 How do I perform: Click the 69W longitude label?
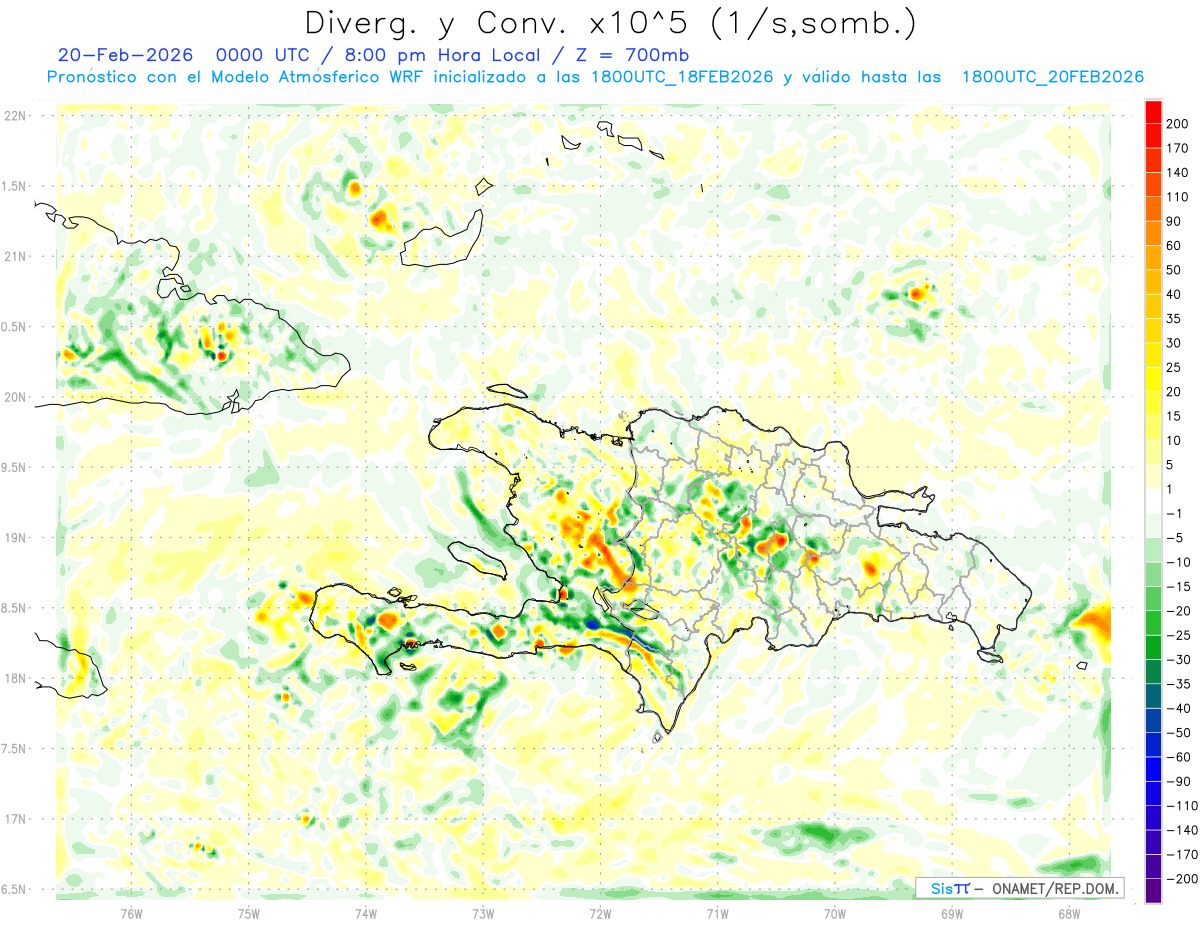coord(952,913)
